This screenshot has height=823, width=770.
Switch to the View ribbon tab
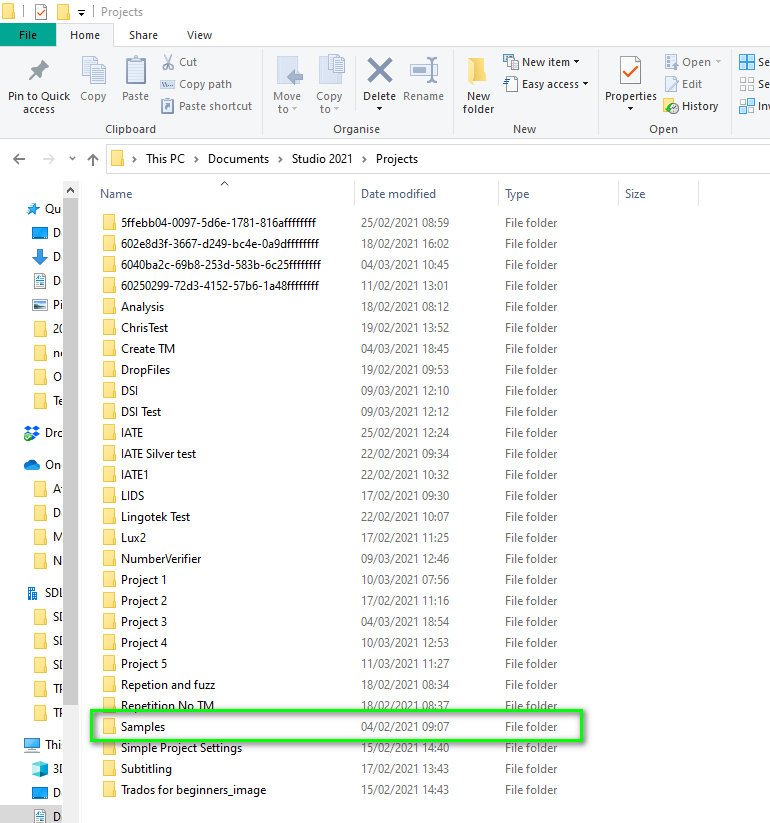pos(199,35)
